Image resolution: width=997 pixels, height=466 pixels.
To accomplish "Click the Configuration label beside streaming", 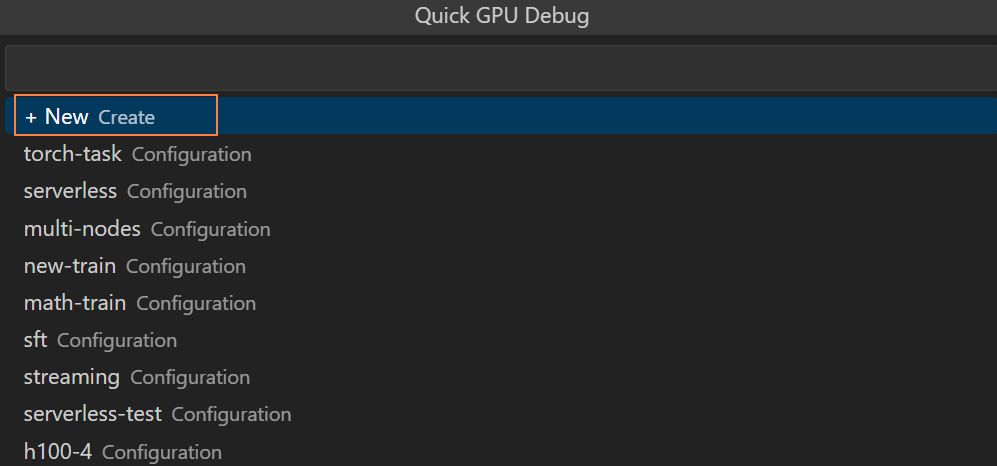I will click(190, 378).
